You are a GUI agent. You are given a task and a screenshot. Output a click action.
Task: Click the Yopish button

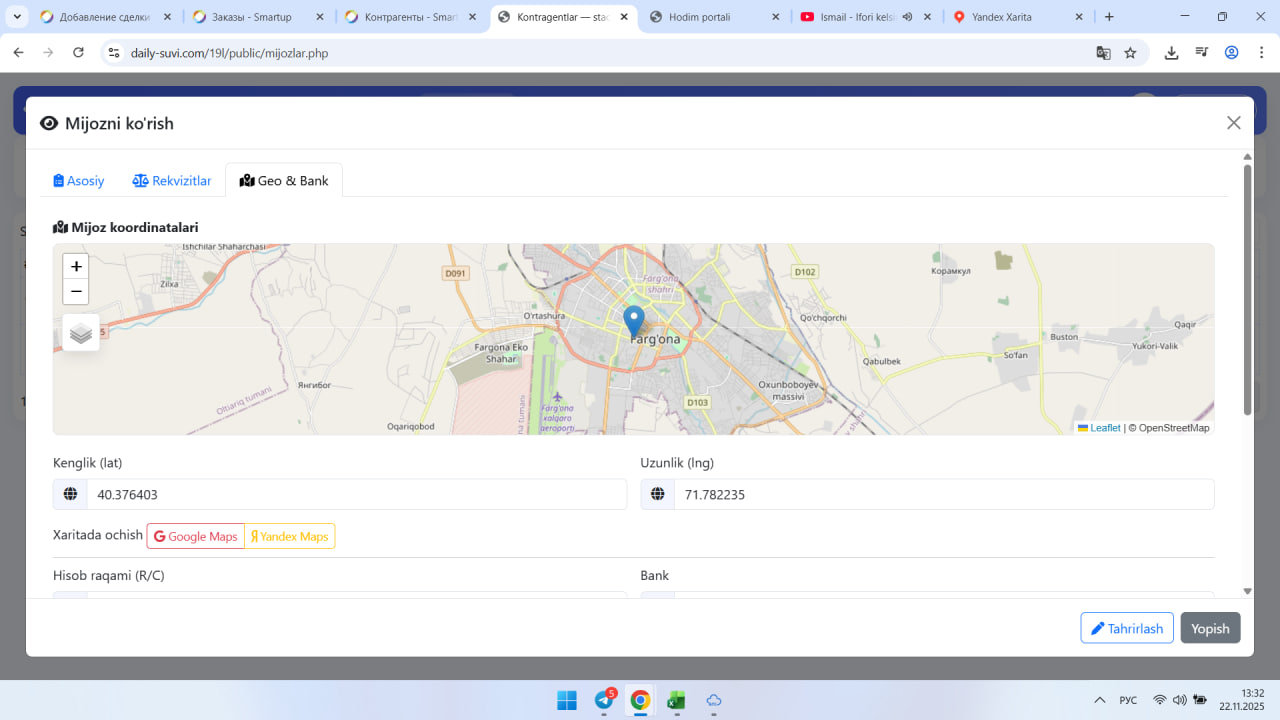coord(1210,628)
